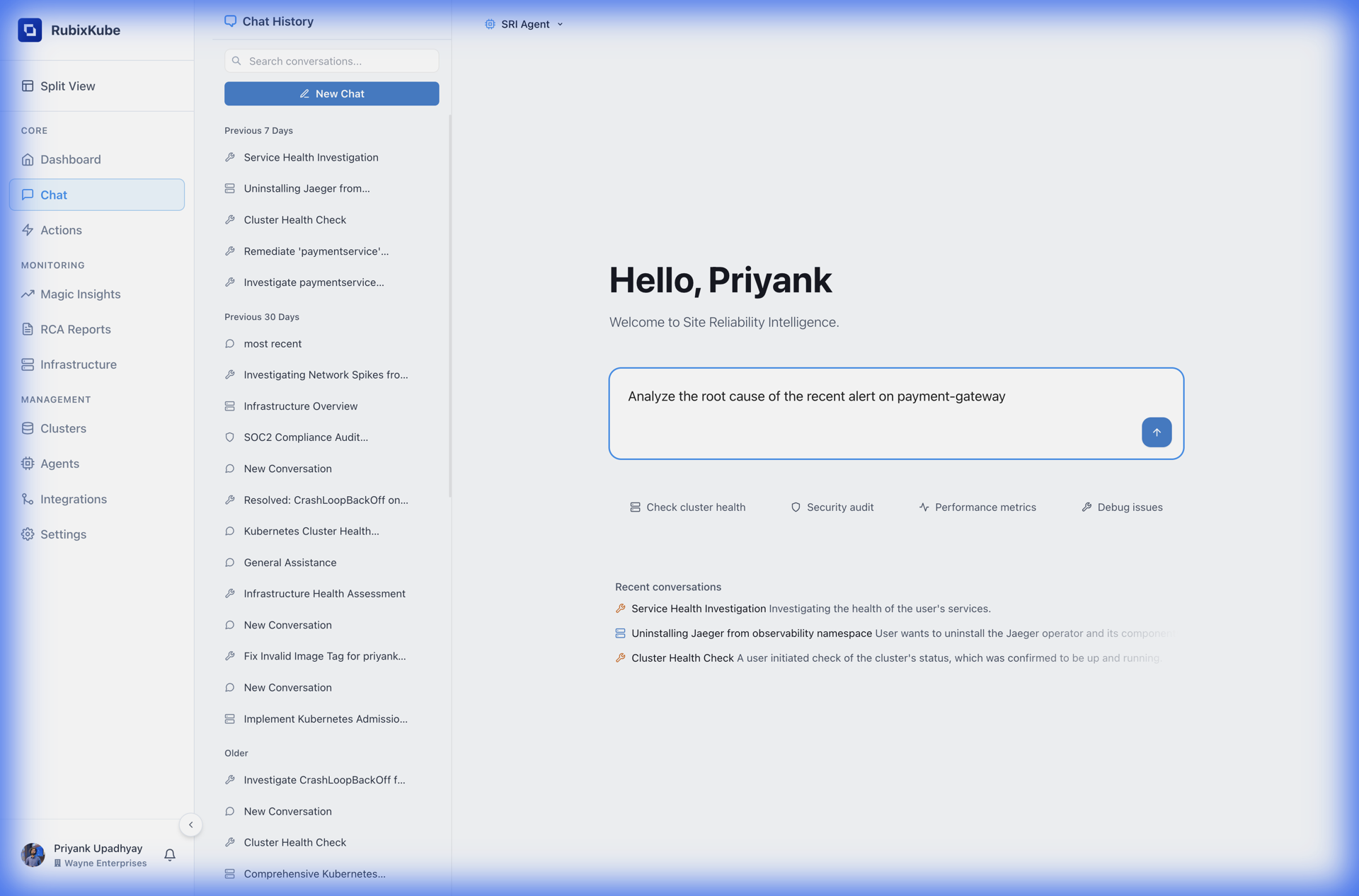The image size is (1359, 896).
Task: Open the SRI Agent dropdown
Action: pyautogui.click(x=524, y=23)
